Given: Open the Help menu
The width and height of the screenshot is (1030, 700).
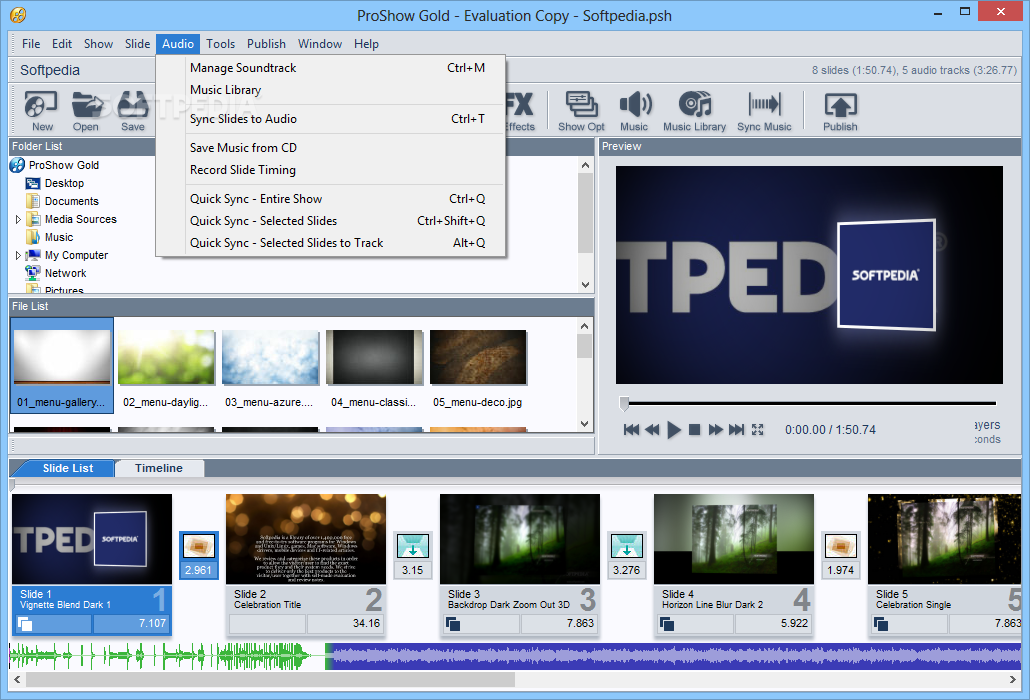Looking at the screenshot, I should [366, 44].
